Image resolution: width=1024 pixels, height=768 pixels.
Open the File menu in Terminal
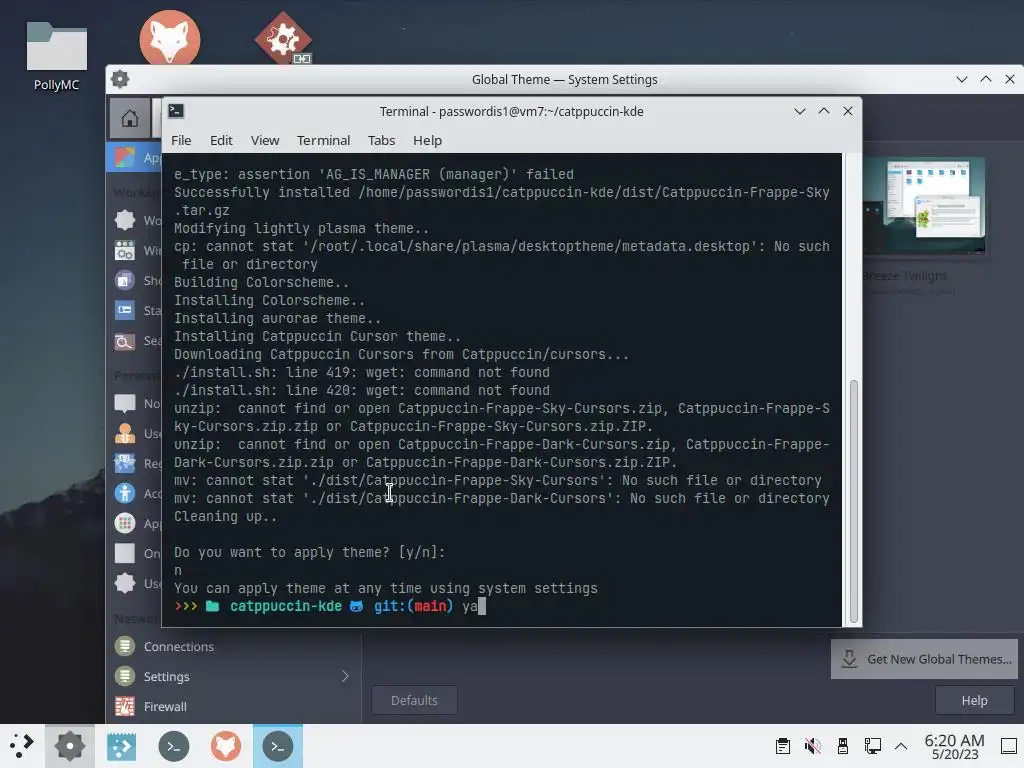[x=181, y=140]
